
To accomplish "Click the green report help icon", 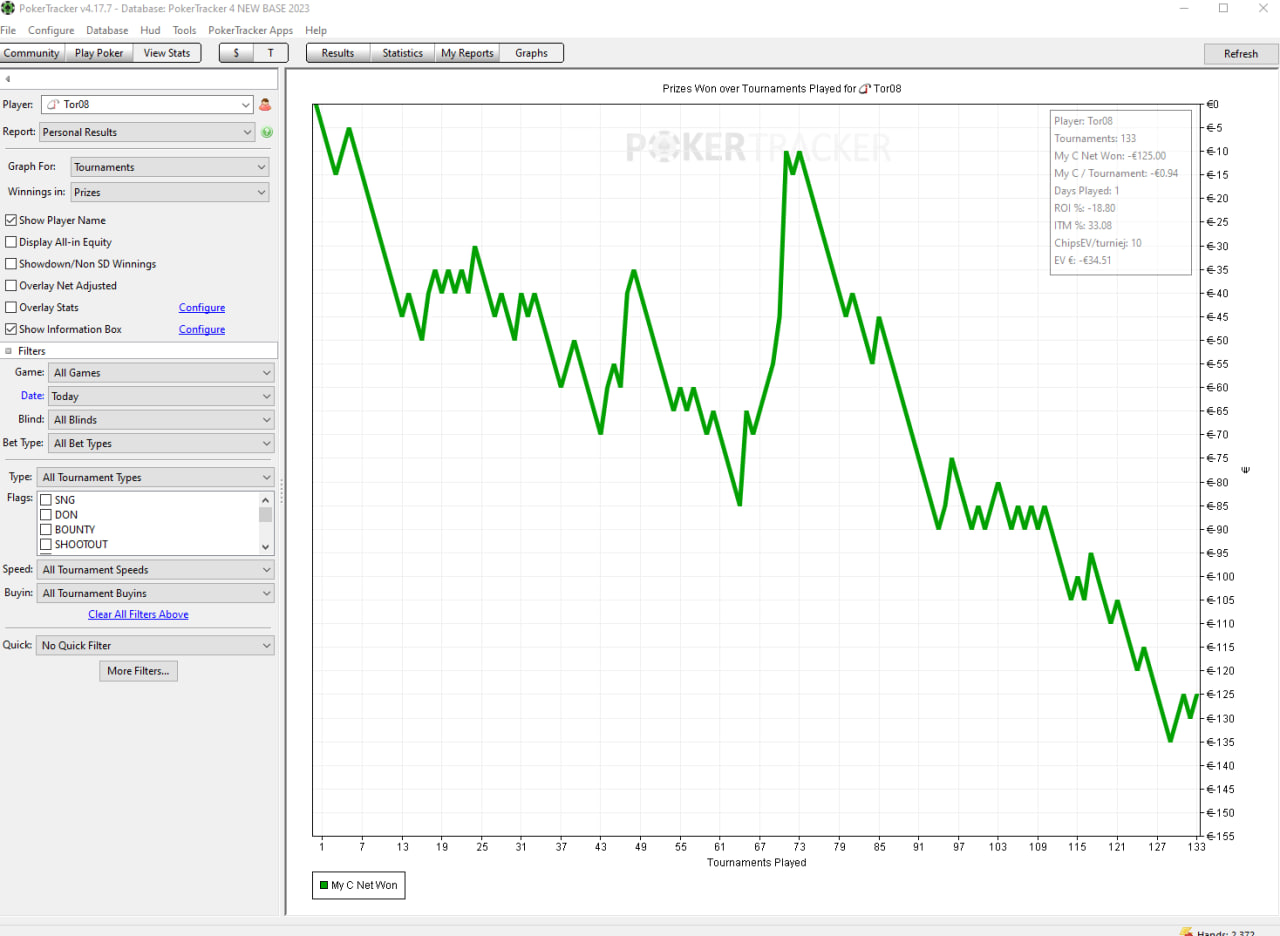I will (267, 132).
